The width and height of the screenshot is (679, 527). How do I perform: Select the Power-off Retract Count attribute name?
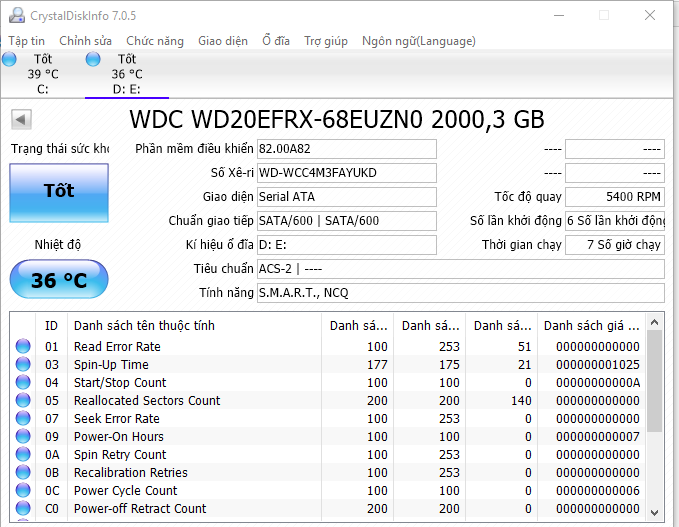[x=140, y=508]
